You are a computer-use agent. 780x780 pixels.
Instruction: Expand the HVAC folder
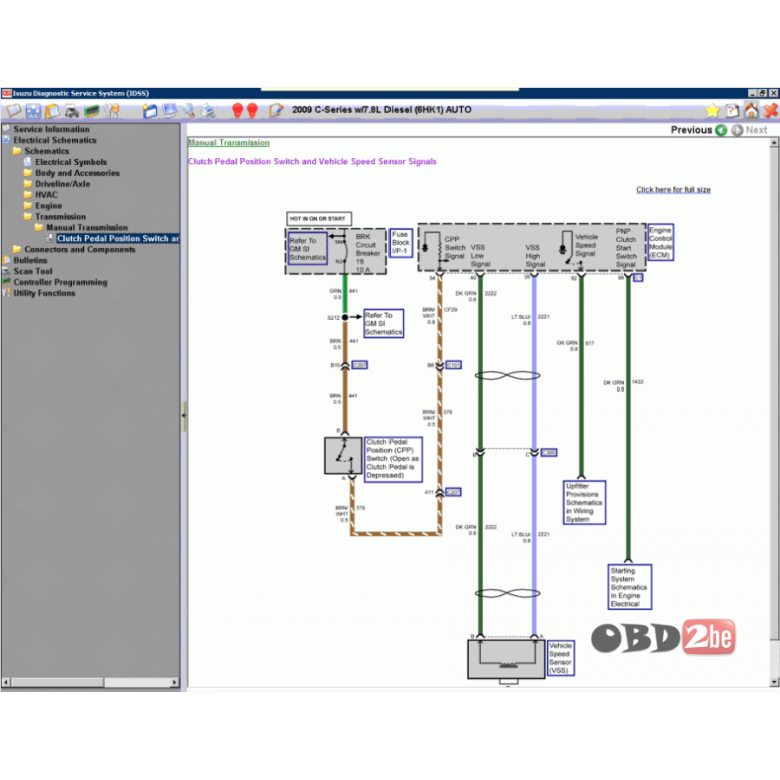28,195
